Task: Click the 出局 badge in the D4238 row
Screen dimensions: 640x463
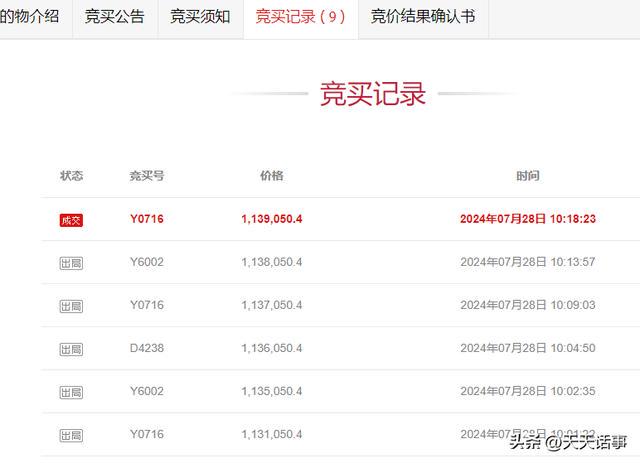Action: coord(71,349)
